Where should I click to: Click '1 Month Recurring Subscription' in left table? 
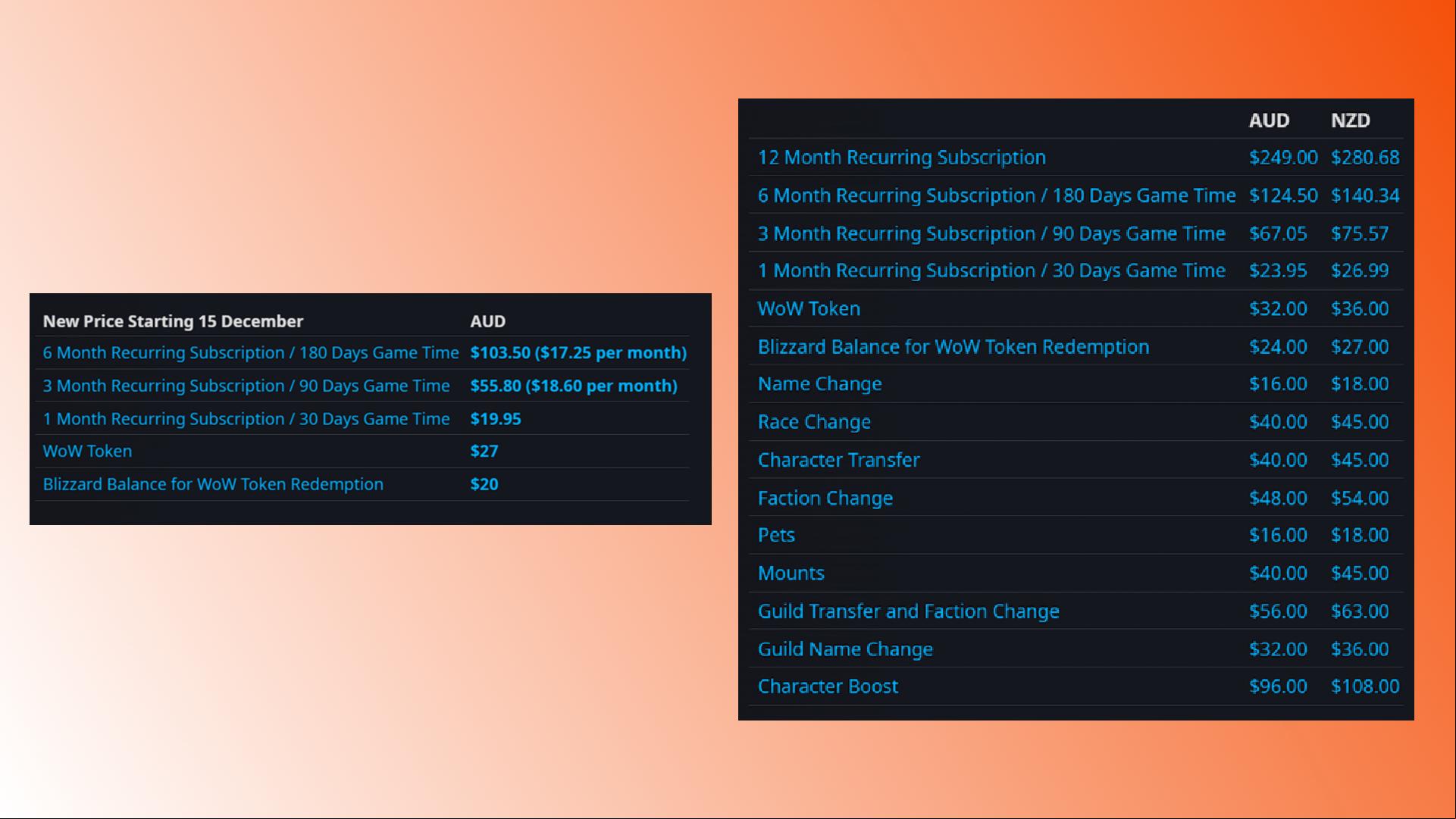246,419
